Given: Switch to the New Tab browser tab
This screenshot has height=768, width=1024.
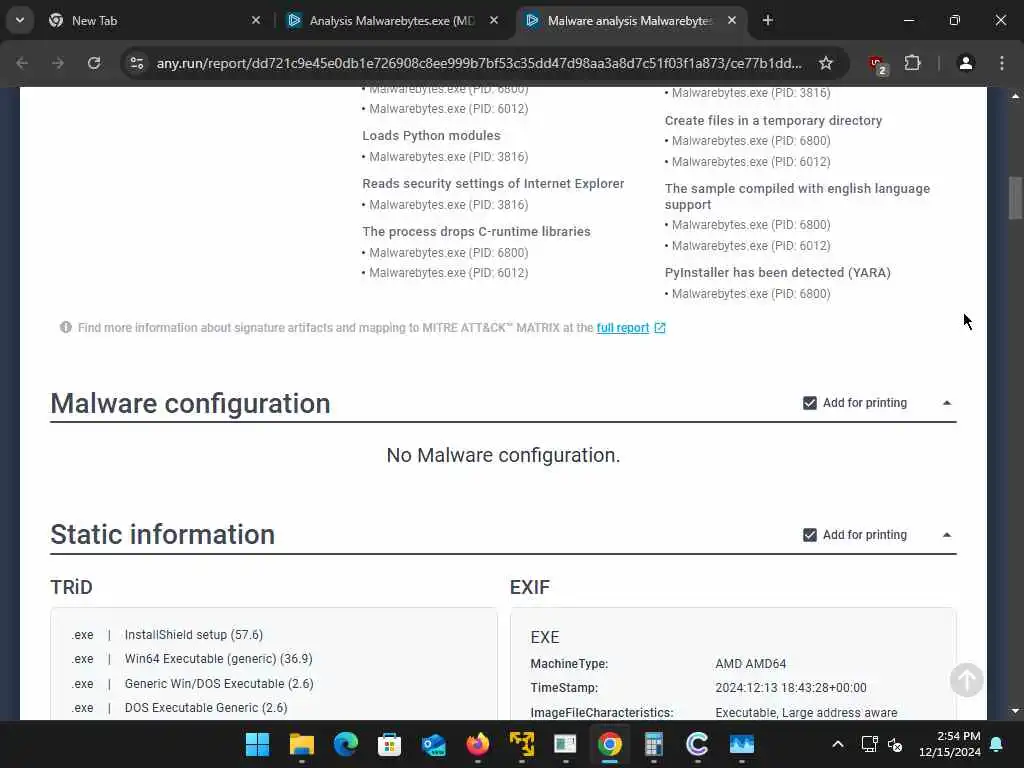Looking at the screenshot, I should click(x=154, y=20).
